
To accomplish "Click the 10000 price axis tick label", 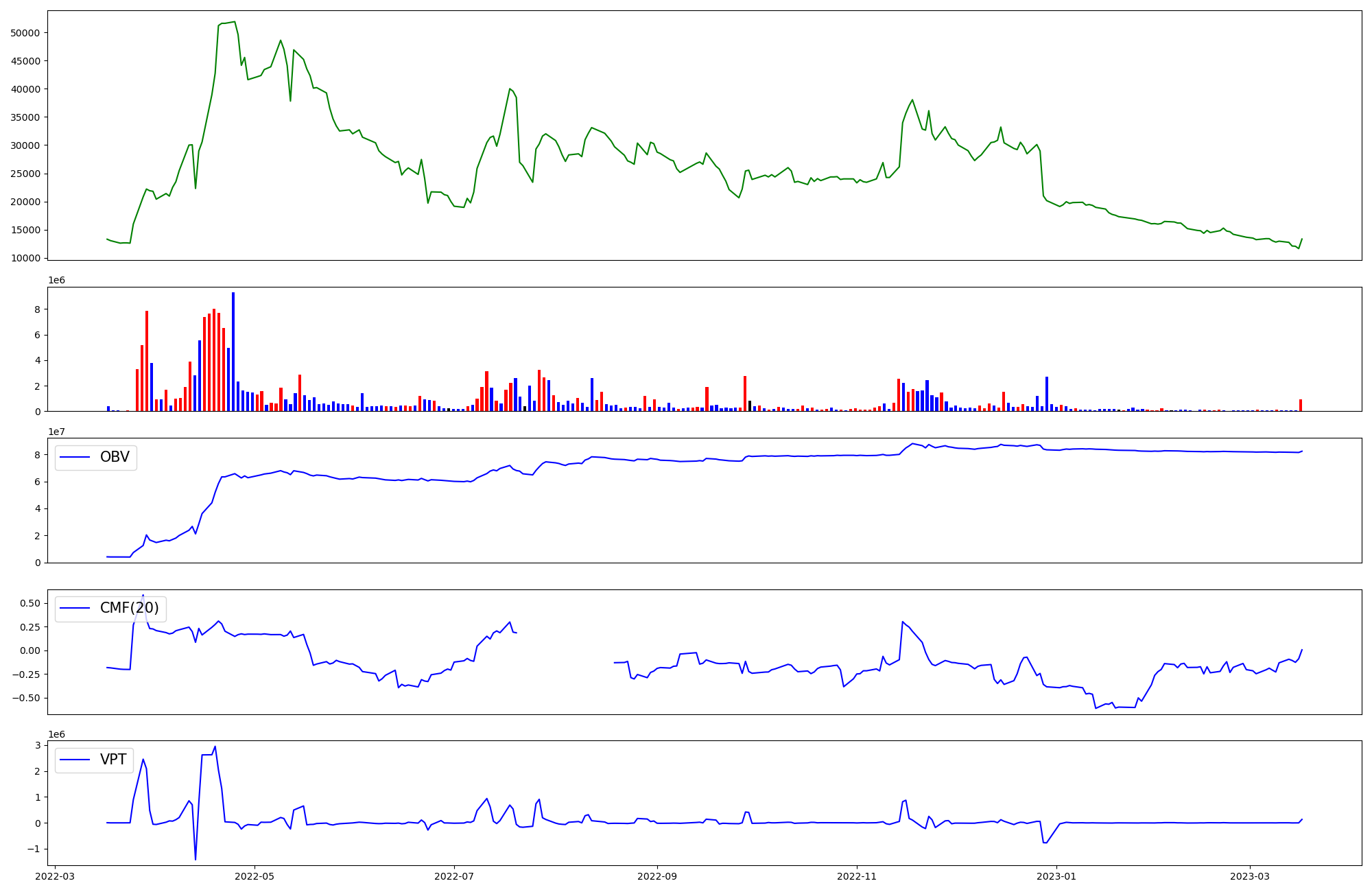I will click(25, 258).
